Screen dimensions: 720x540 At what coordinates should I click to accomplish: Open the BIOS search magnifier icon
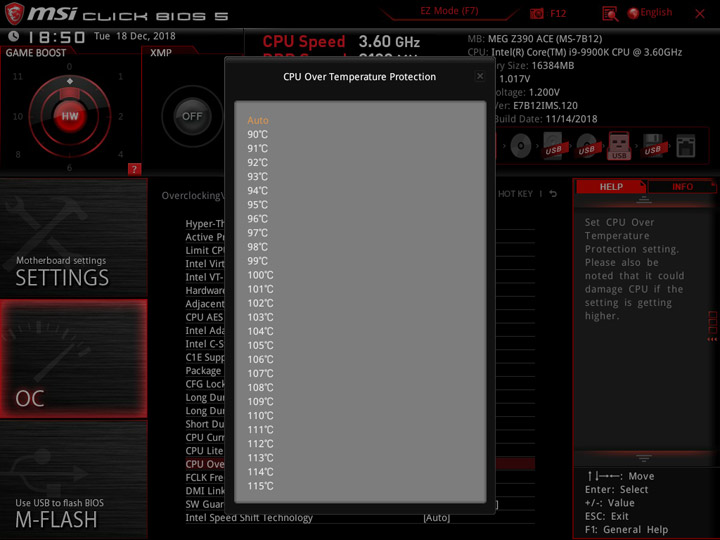(x=610, y=14)
